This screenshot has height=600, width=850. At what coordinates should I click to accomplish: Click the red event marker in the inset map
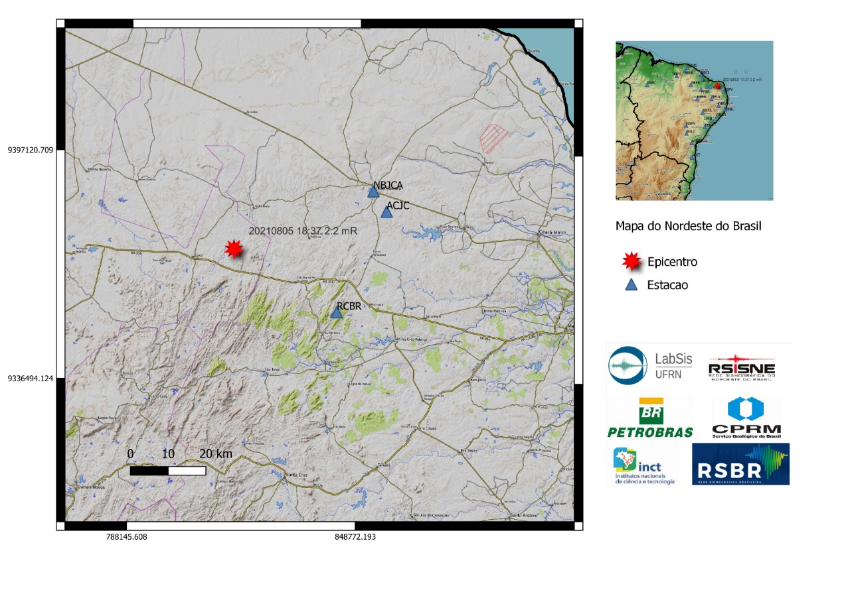pyautogui.click(x=717, y=86)
